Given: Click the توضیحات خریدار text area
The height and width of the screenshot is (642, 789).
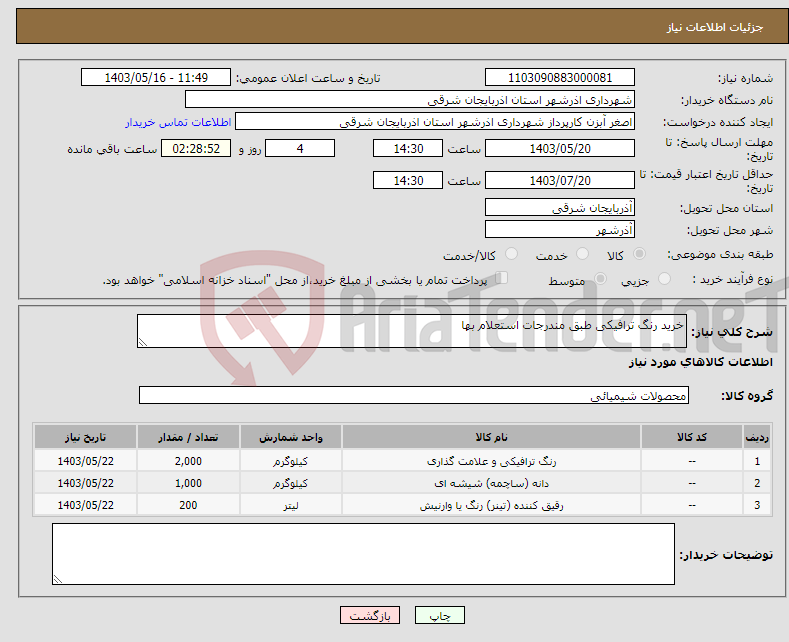Looking at the screenshot, I should click(x=363, y=554).
